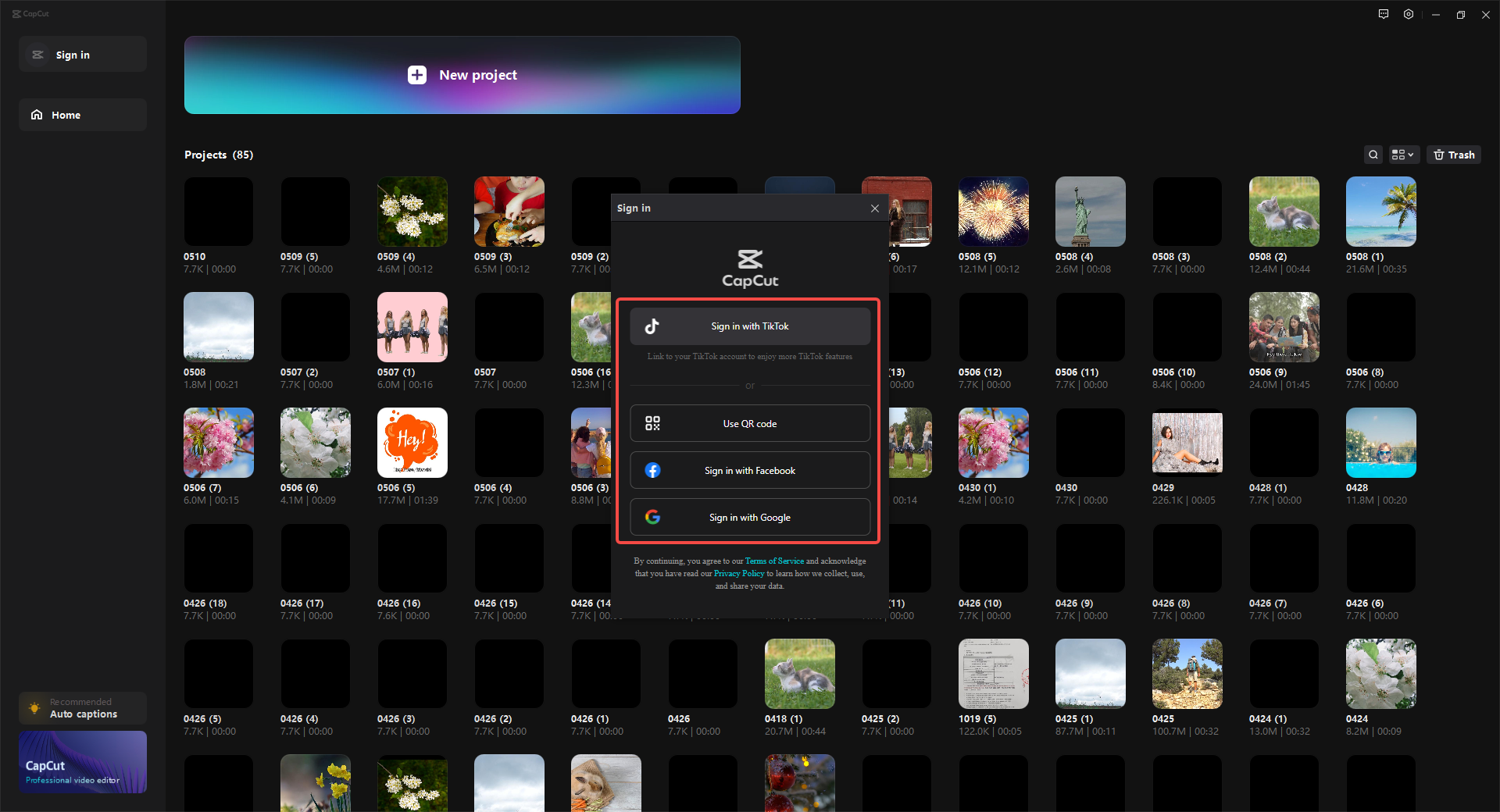Click the Facebook logo icon

[652, 470]
